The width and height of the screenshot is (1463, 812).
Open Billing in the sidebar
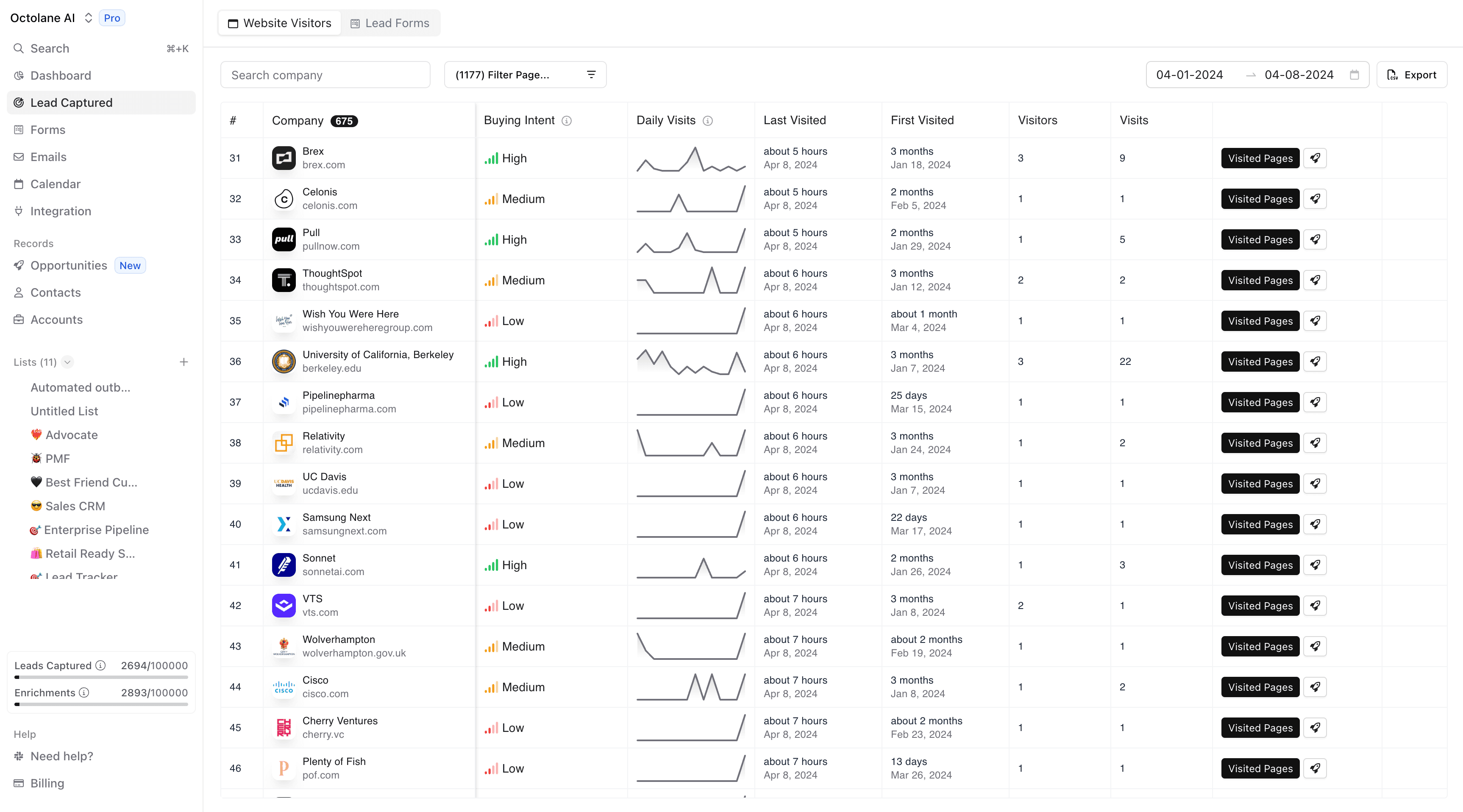101,784
